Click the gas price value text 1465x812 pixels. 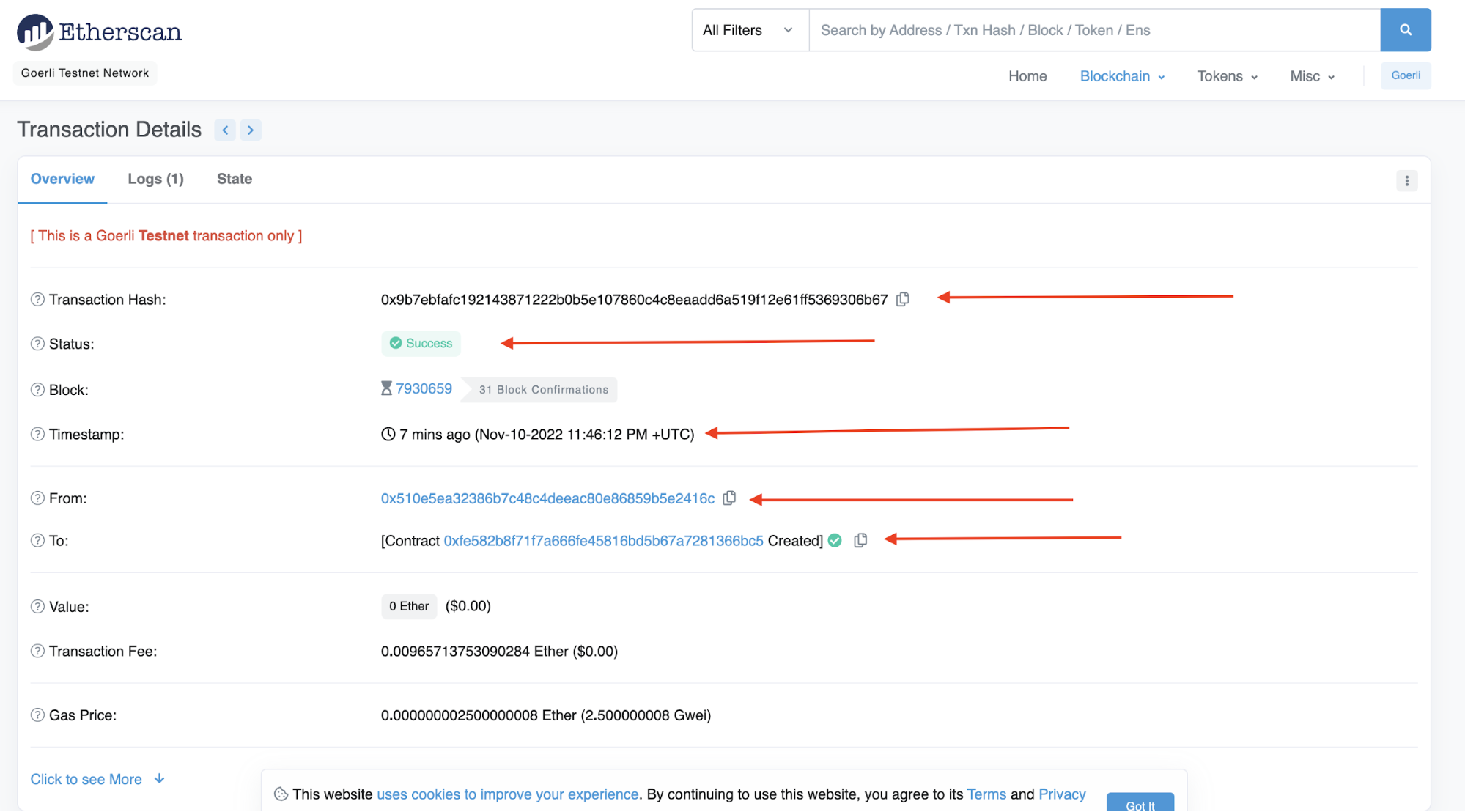546,715
